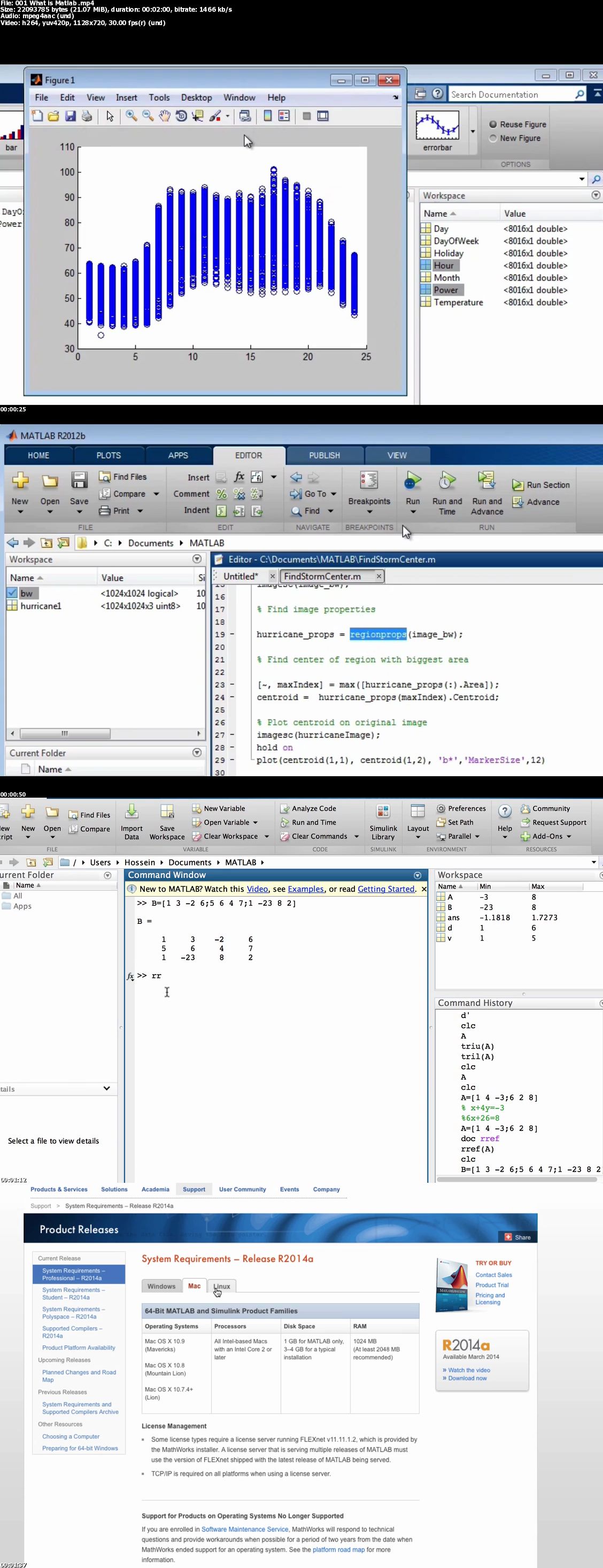This screenshot has width=603, height=1568.
Task: Click the green Run icon in Editor ribbon
Action: pos(413,480)
